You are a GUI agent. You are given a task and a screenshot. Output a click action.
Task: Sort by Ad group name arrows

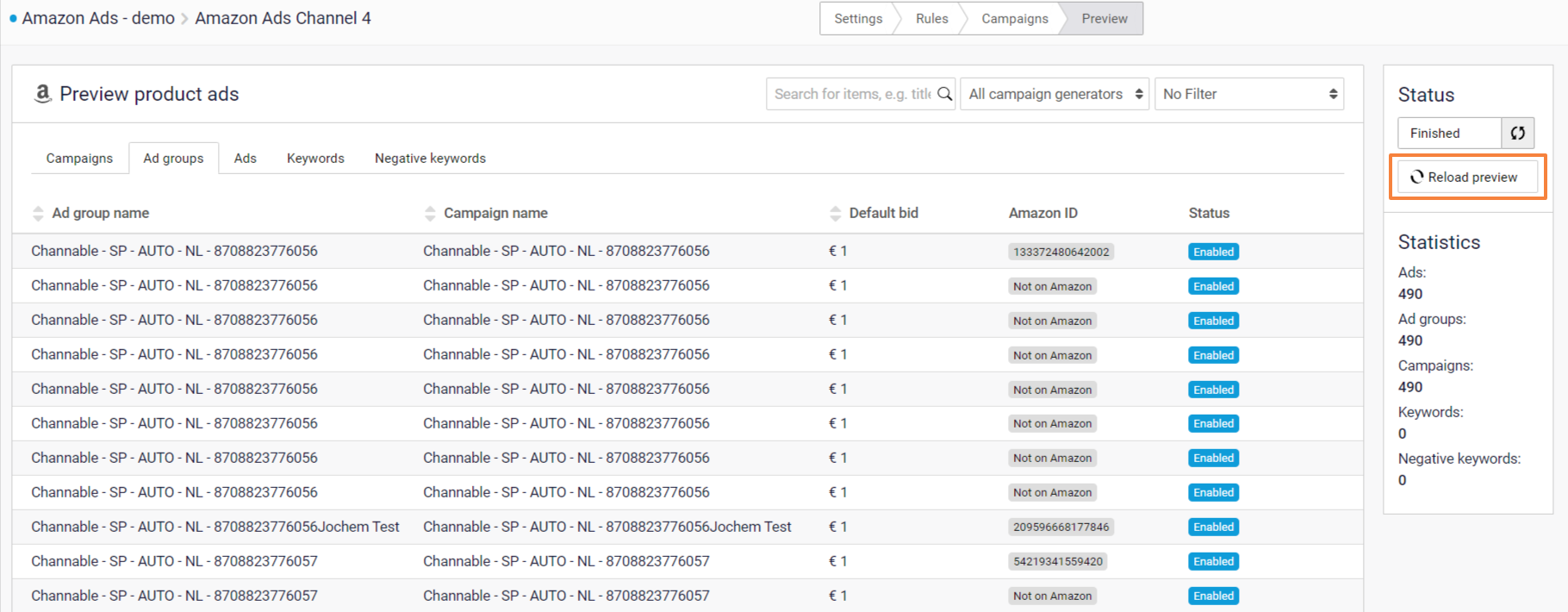click(38, 213)
